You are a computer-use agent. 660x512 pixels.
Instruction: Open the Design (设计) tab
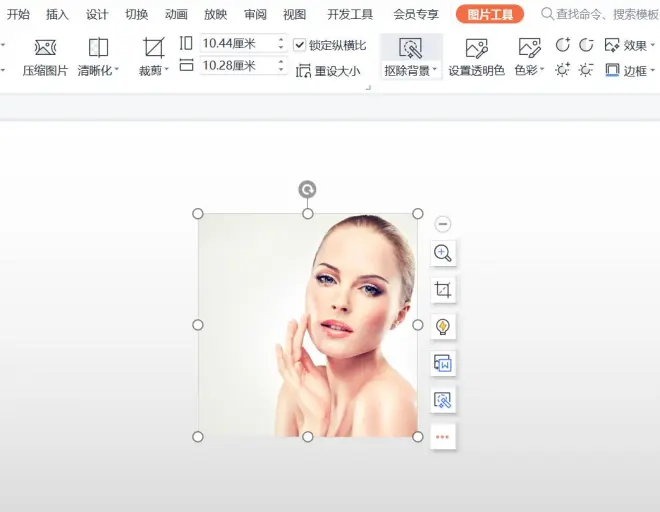point(97,14)
